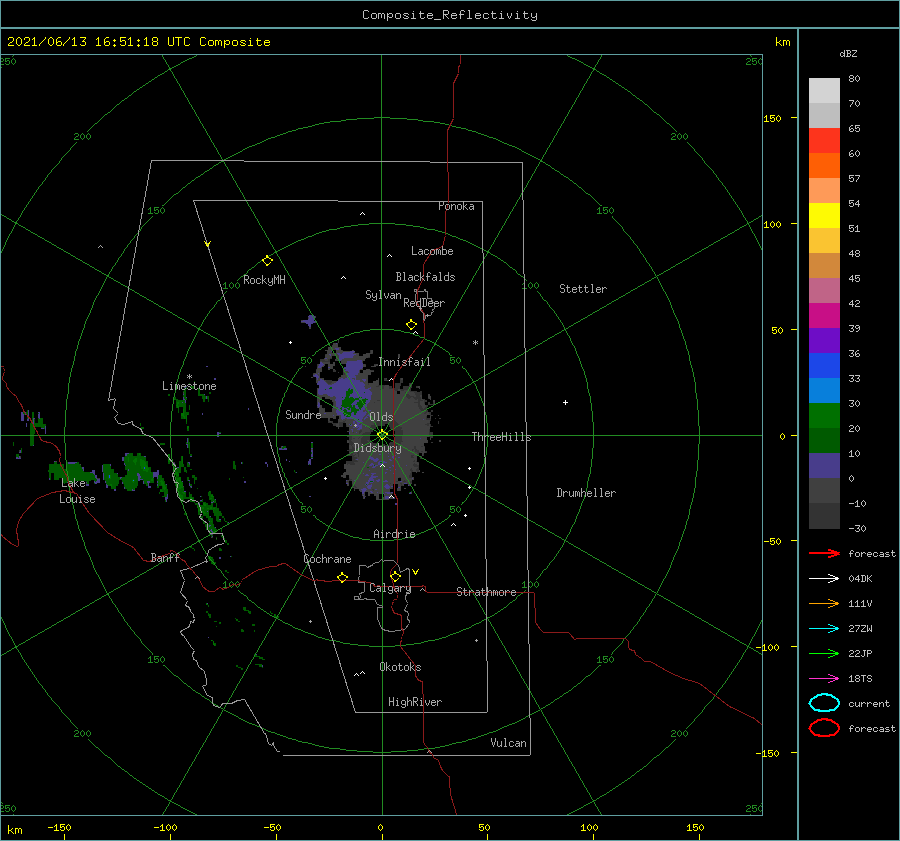Select the 54 dBZ yellow color swatch
This screenshot has width=900, height=841.
click(x=824, y=215)
